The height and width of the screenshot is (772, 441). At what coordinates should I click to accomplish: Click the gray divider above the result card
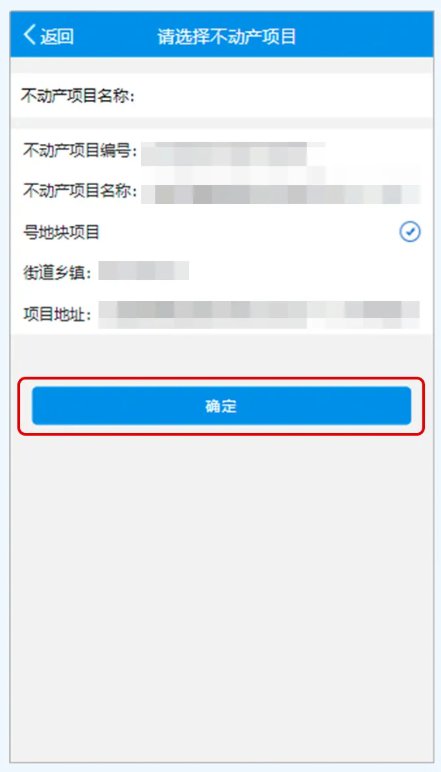coord(221,123)
